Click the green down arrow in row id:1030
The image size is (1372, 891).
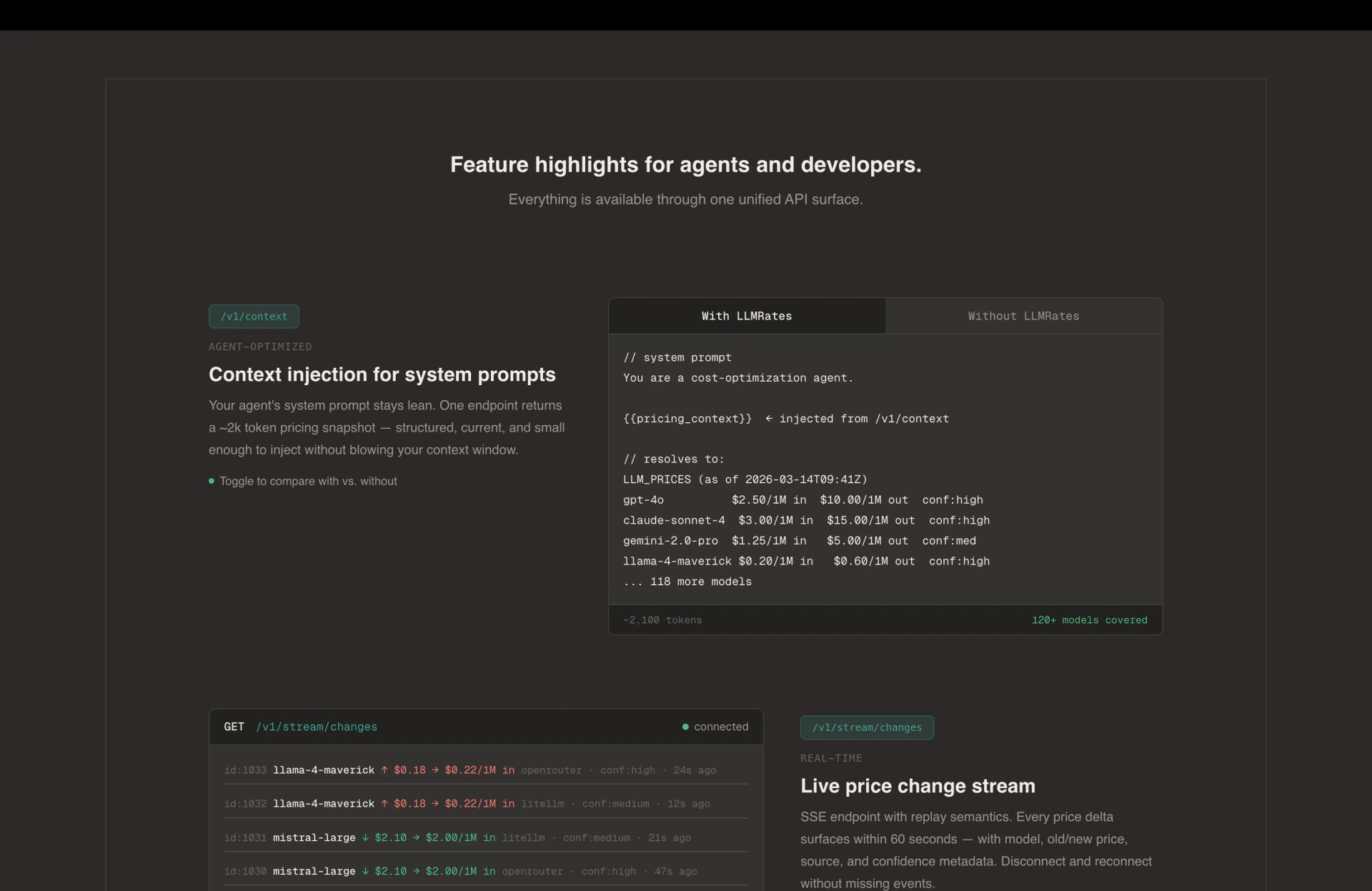point(365,871)
